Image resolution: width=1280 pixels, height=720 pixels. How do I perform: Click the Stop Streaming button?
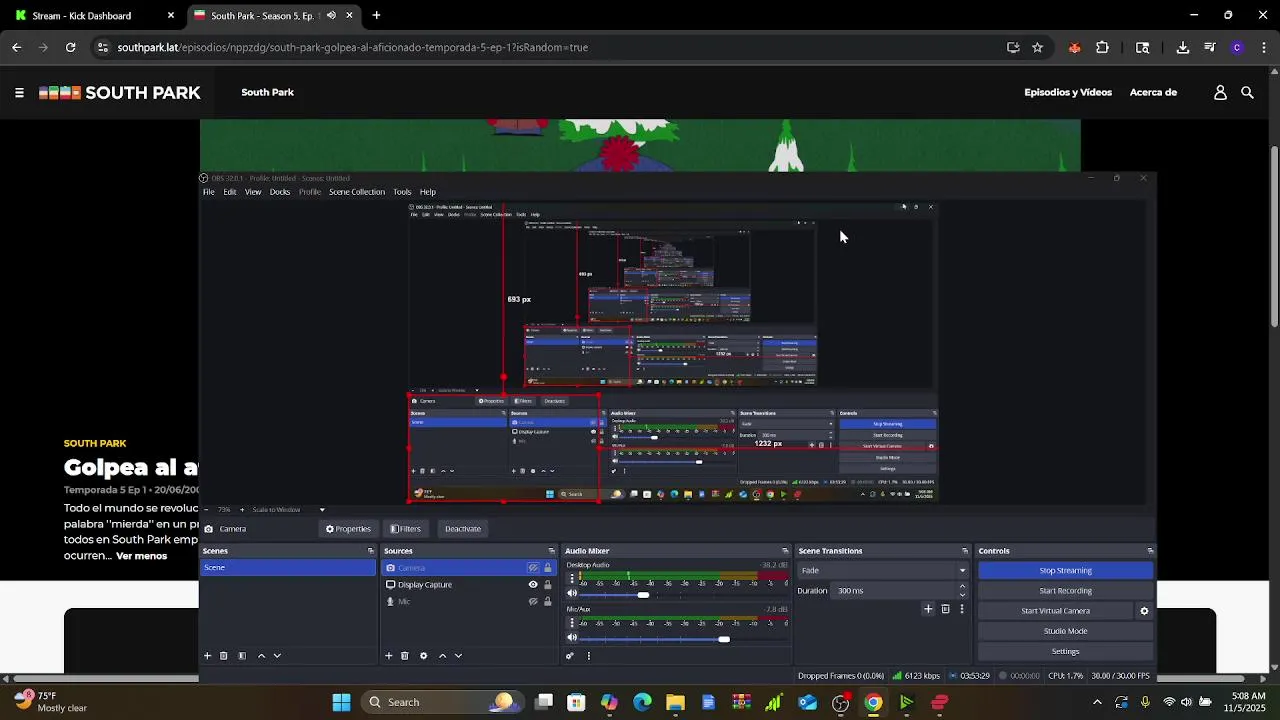pos(1065,570)
